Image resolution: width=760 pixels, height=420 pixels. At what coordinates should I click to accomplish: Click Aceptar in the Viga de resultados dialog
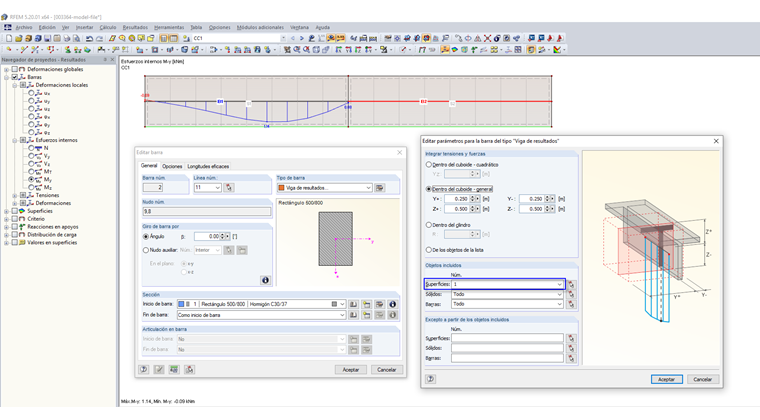[666, 379]
